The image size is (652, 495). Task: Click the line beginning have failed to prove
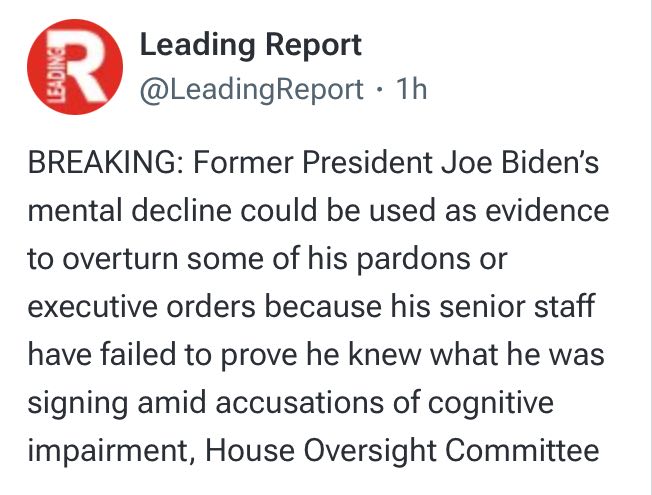(316, 355)
